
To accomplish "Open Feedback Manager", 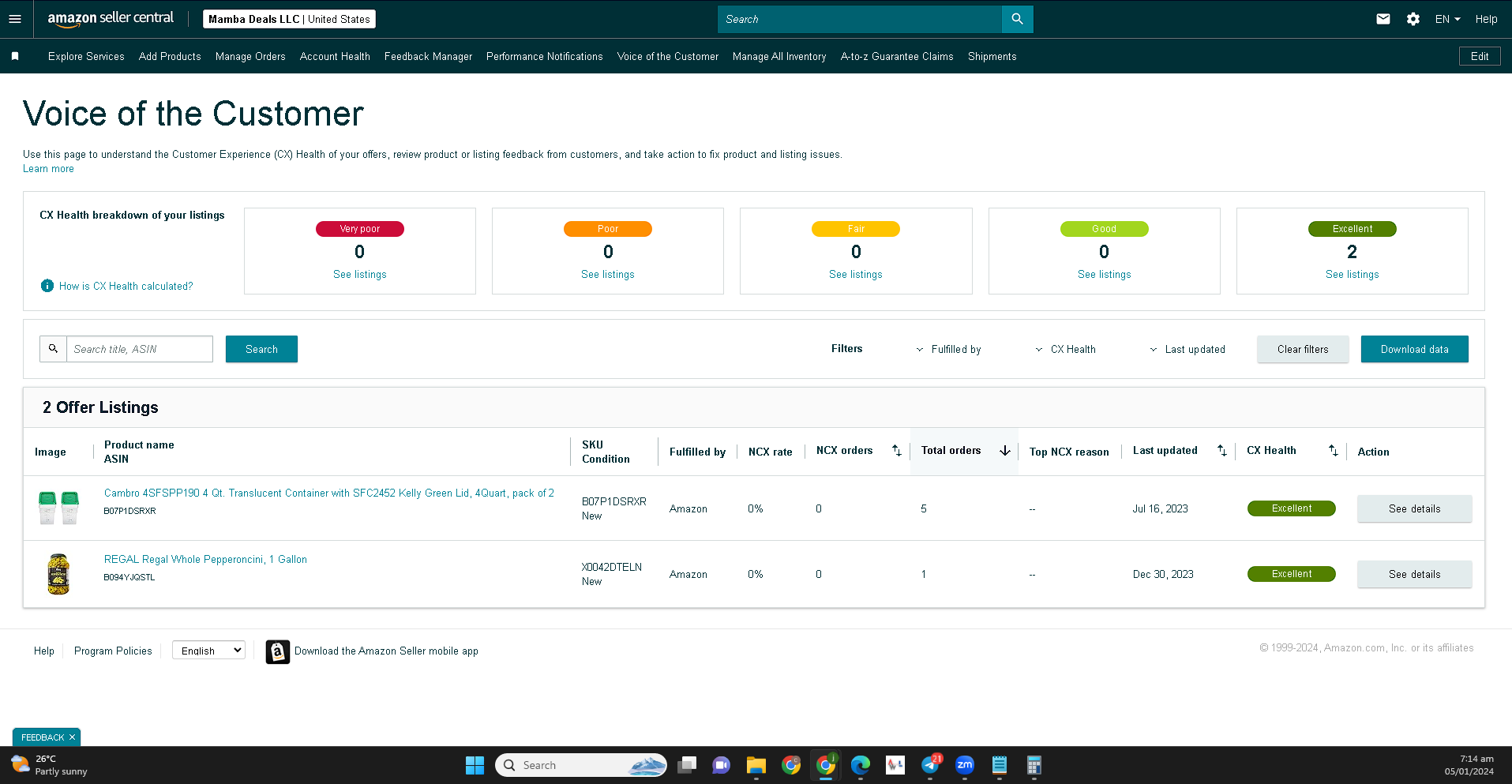I will pos(428,56).
